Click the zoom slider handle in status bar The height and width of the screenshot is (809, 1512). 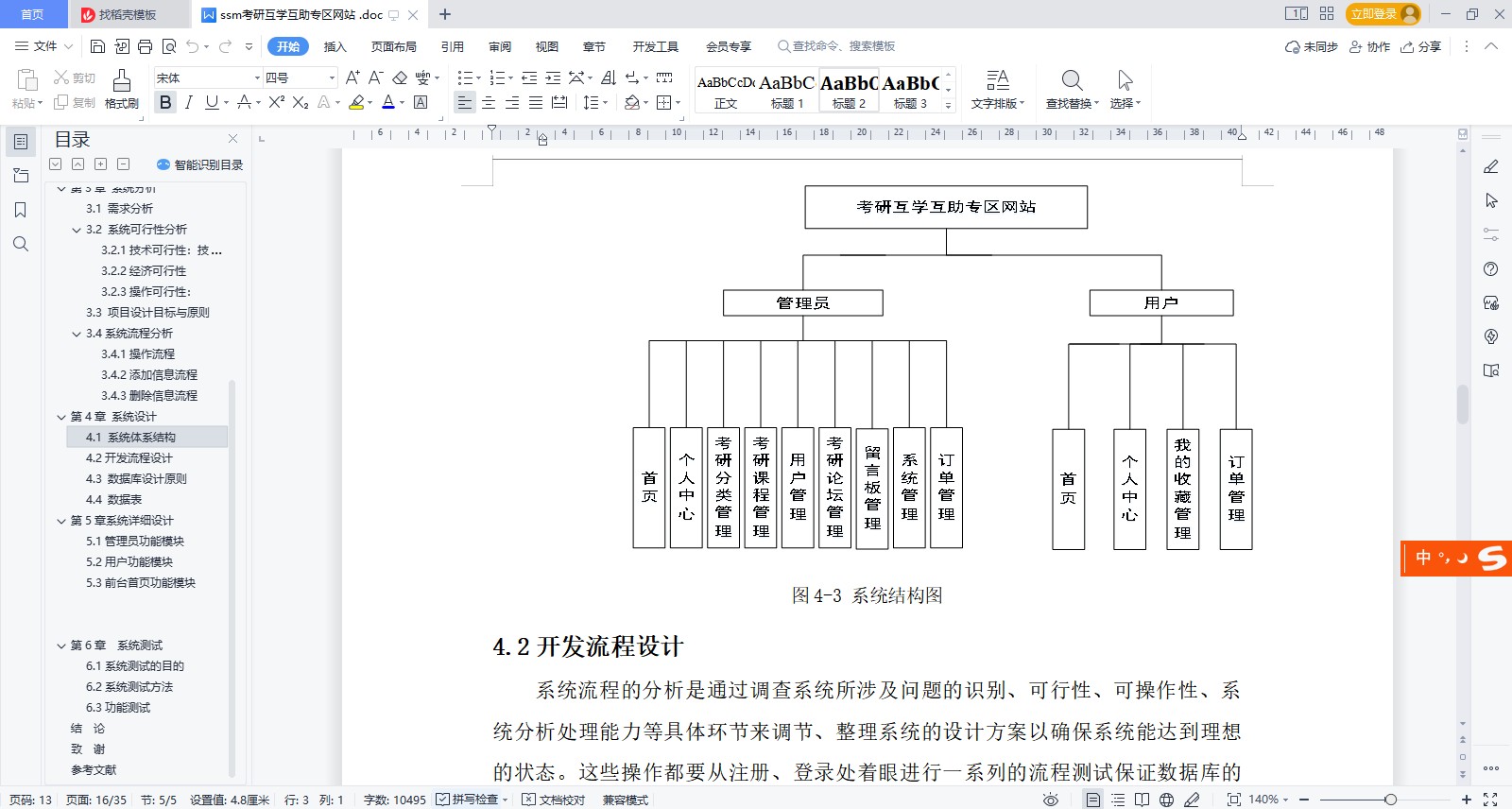[1390, 800]
